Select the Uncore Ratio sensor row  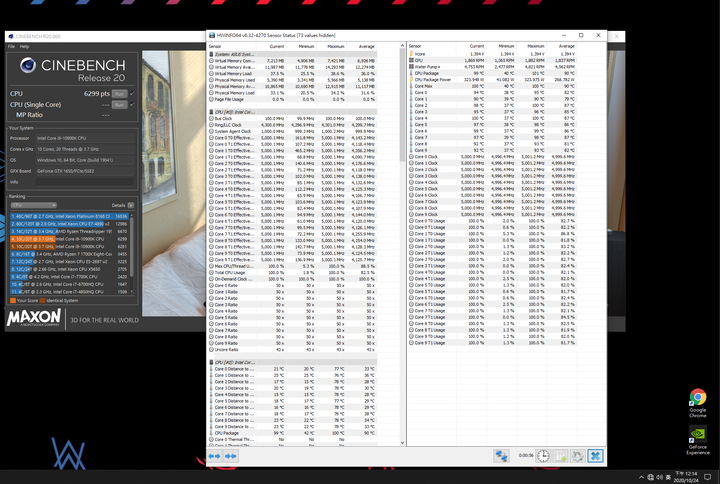click(x=293, y=349)
